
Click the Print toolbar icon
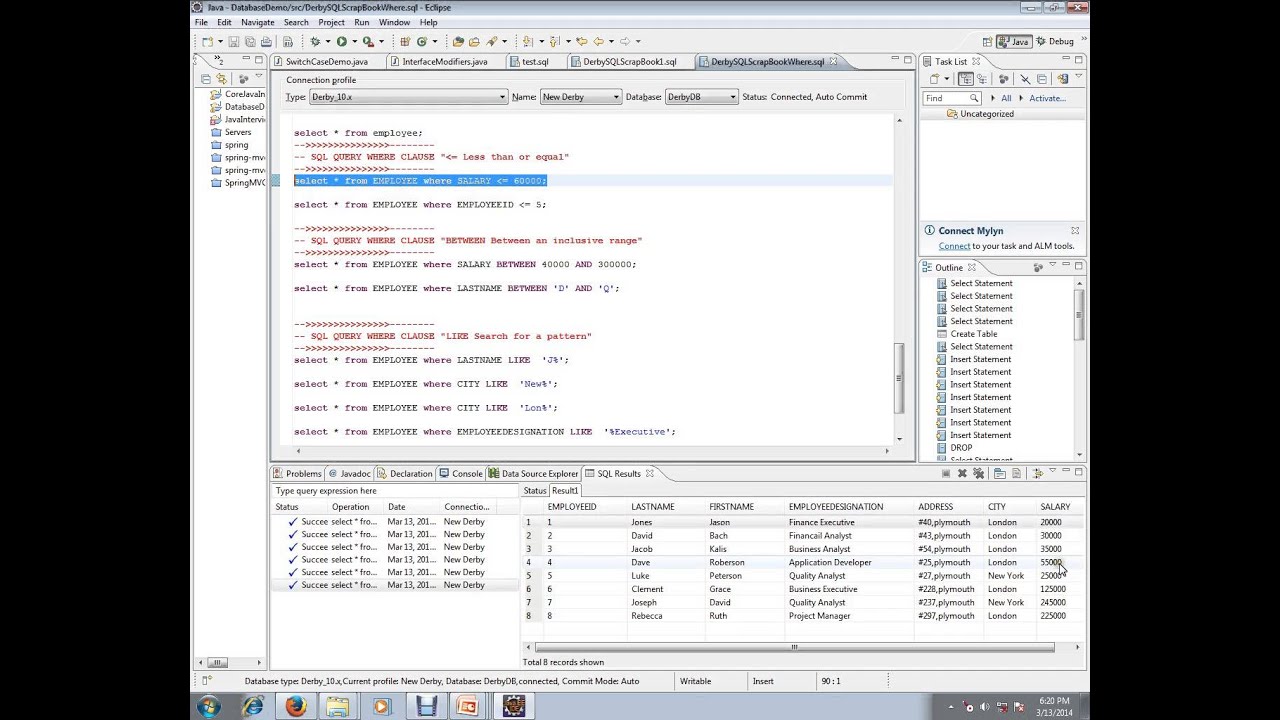point(266,42)
